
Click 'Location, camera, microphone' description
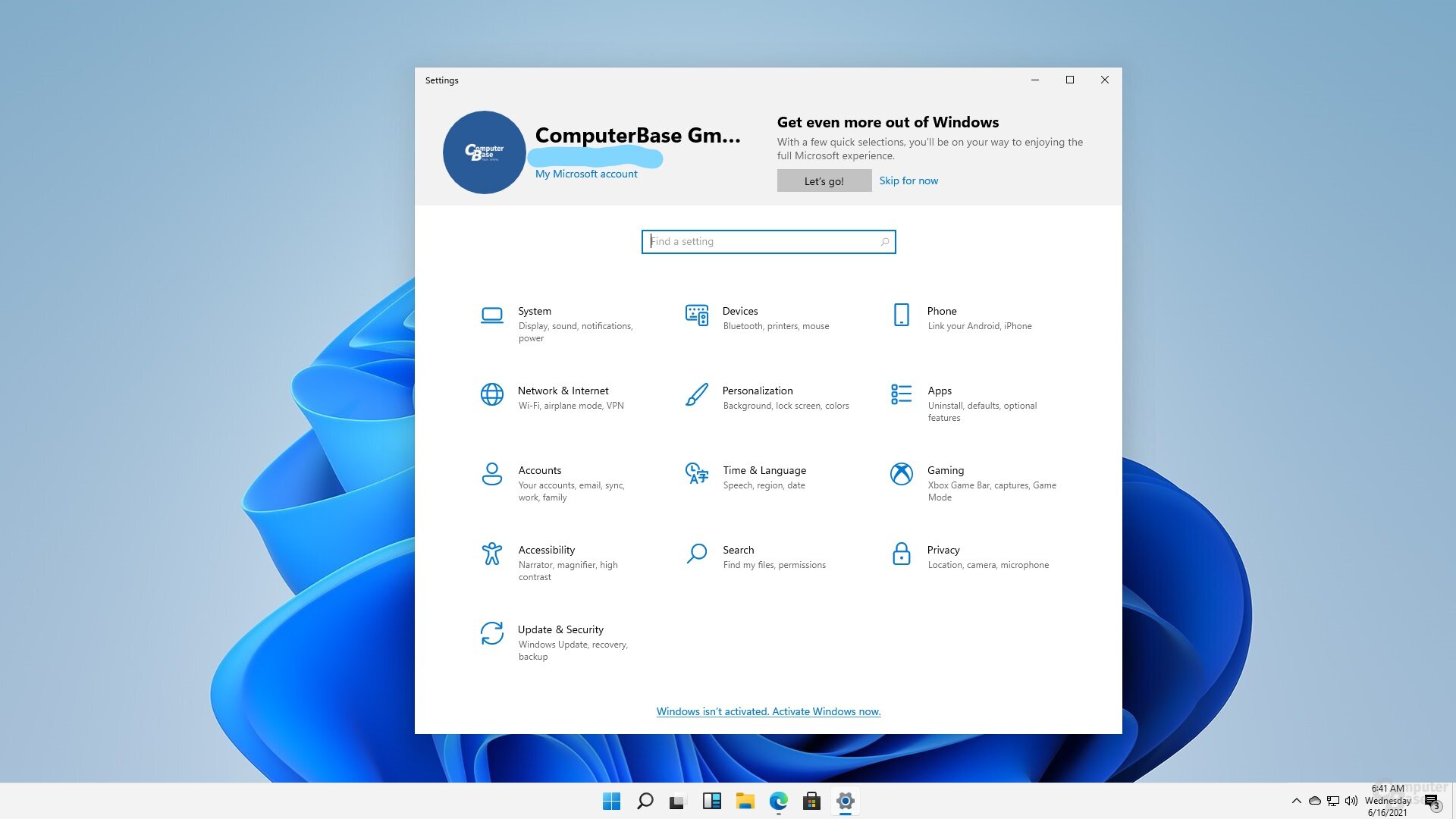pos(988,565)
